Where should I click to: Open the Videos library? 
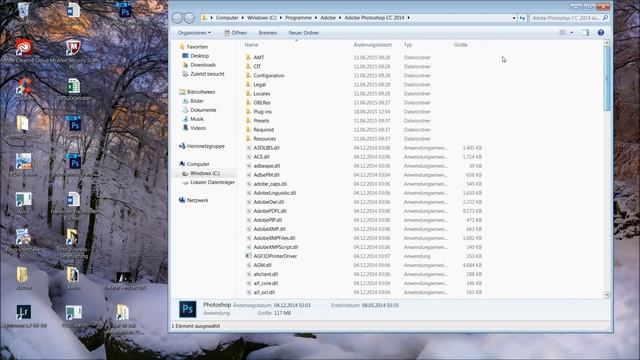[198, 128]
